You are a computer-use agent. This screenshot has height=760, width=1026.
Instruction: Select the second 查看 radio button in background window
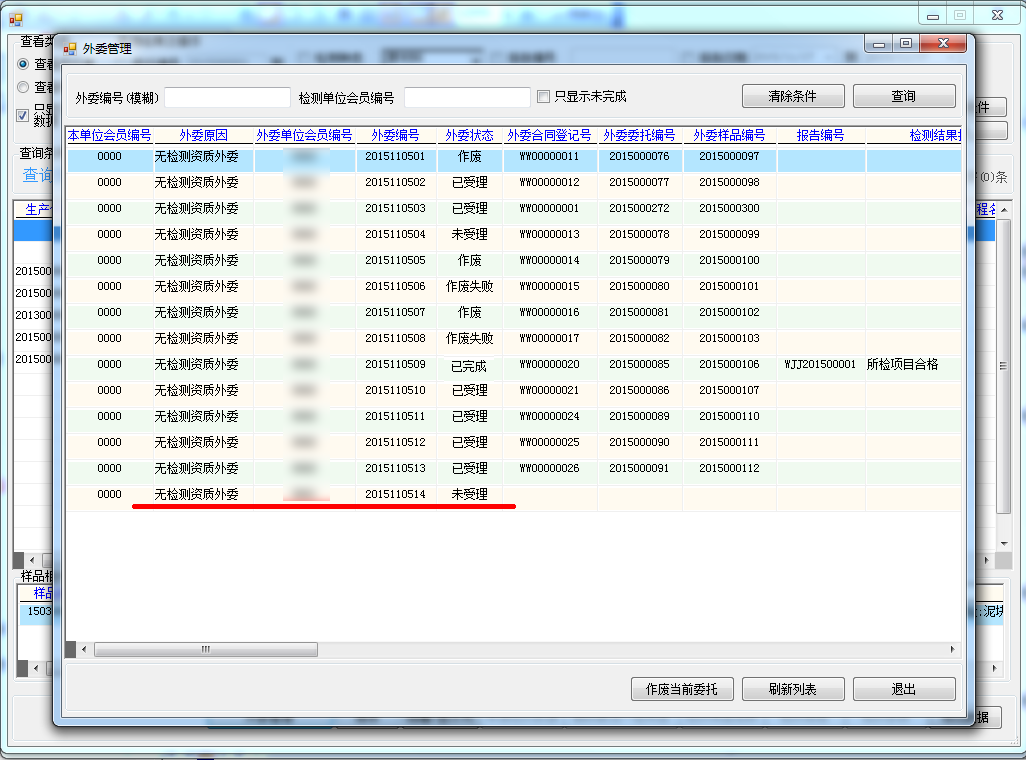click(23, 88)
